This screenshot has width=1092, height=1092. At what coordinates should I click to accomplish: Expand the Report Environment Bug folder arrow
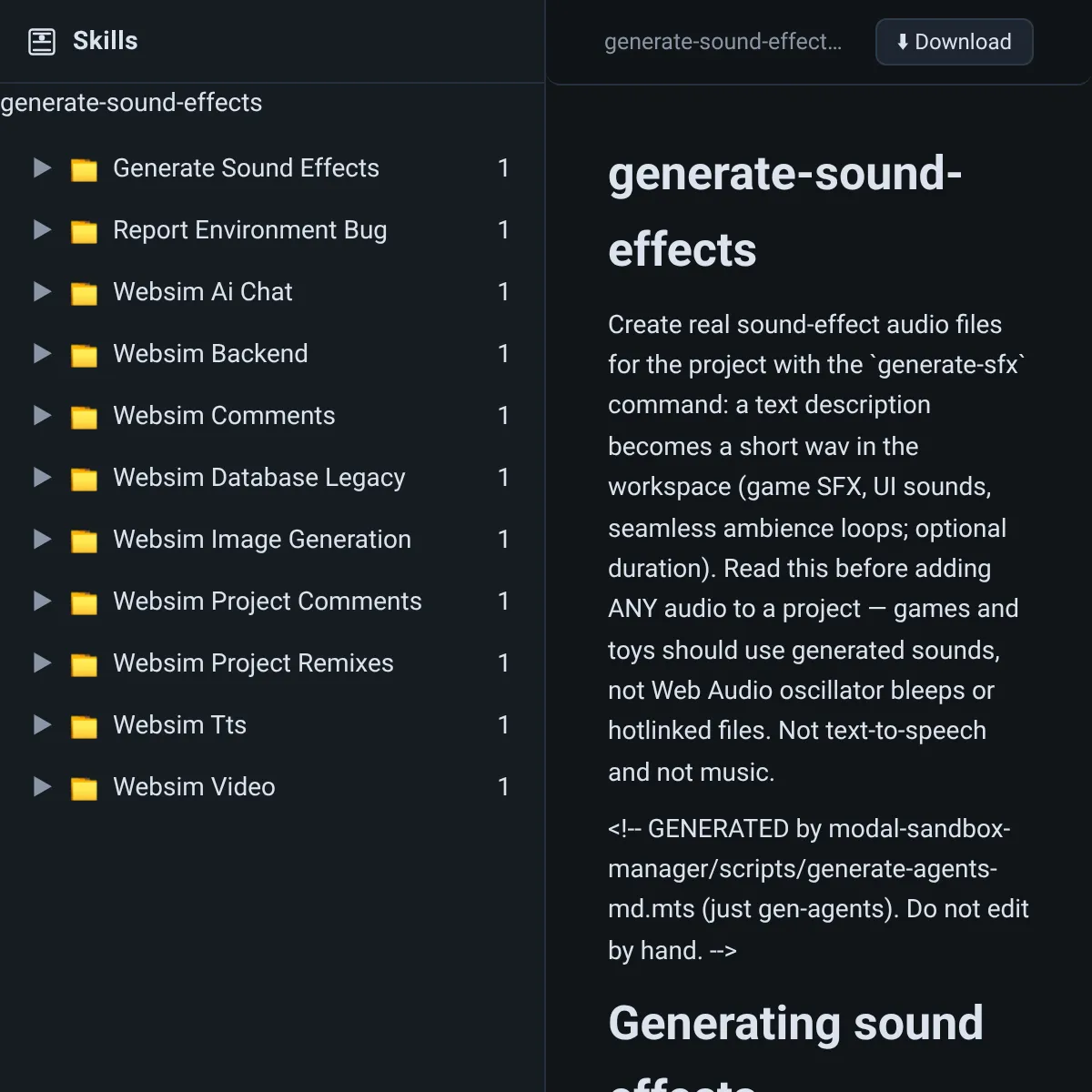[x=42, y=229]
